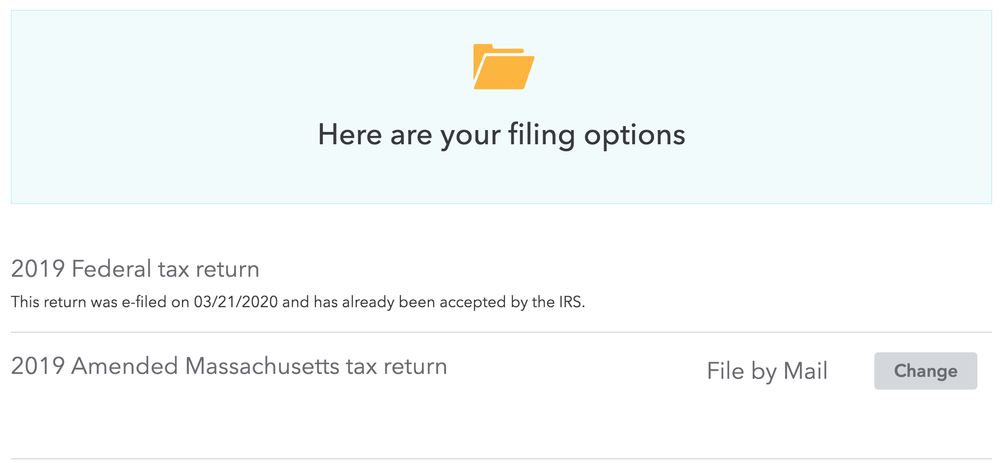
Task: Click the e-filed status sentence
Action: (297, 302)
